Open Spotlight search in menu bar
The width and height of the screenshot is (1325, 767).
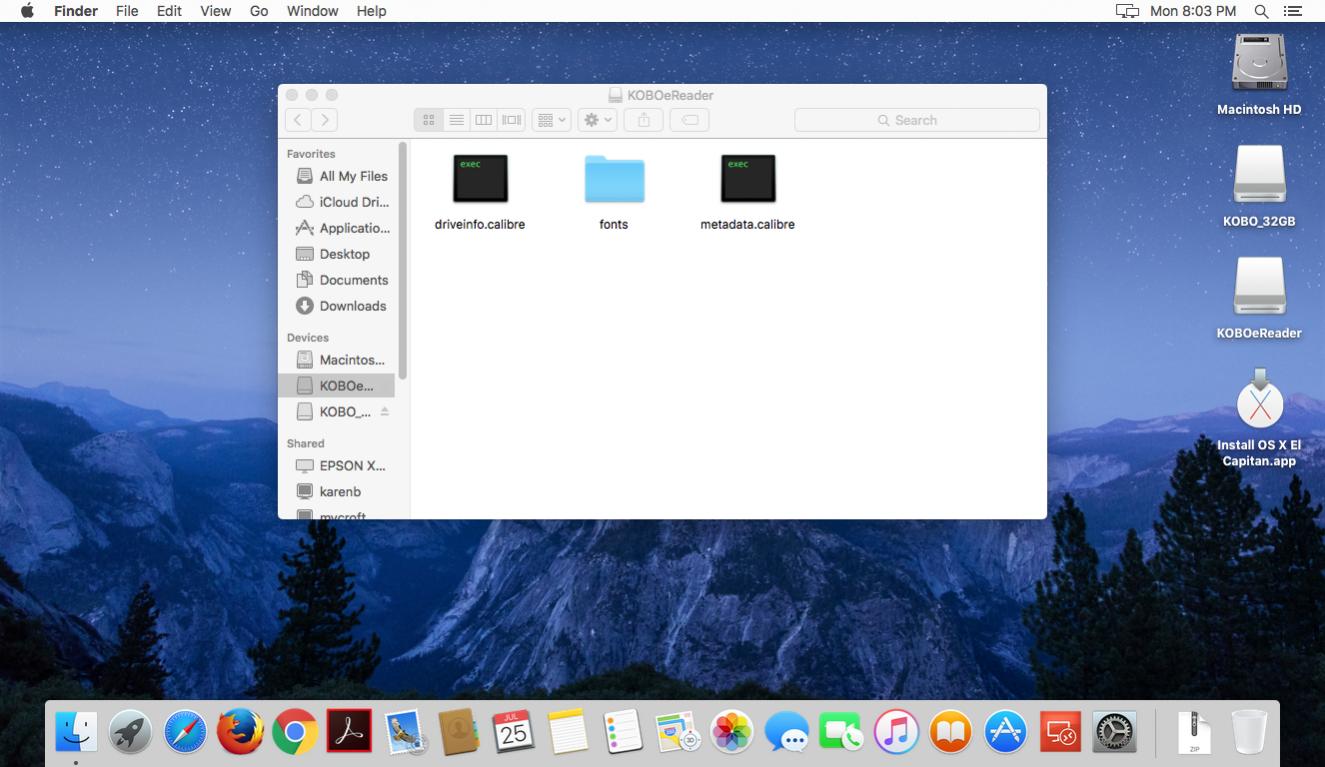point(1262,11)
